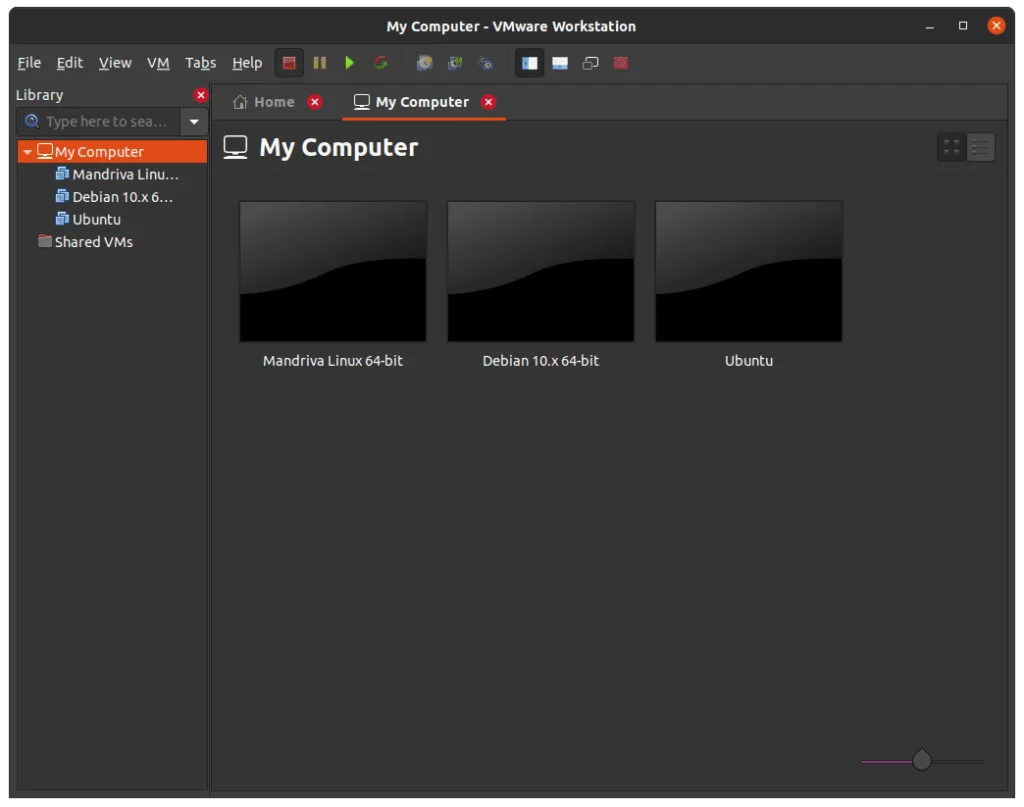This screenshot has height=807, width=1024.
Task: Toggle the thumbnail bar toolbar icon
Action: click(560, 63)
